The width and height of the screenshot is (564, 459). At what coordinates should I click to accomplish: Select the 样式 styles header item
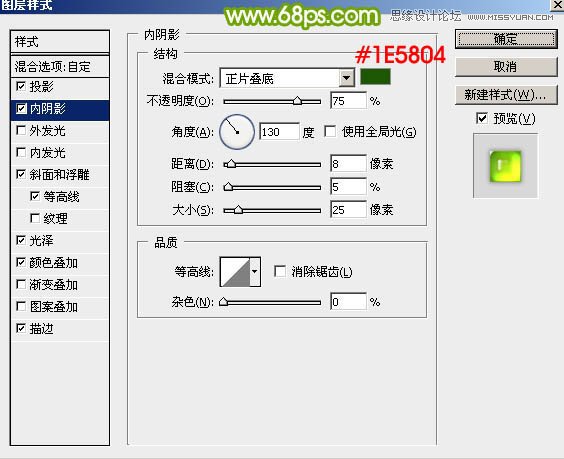tap(60, 42)
